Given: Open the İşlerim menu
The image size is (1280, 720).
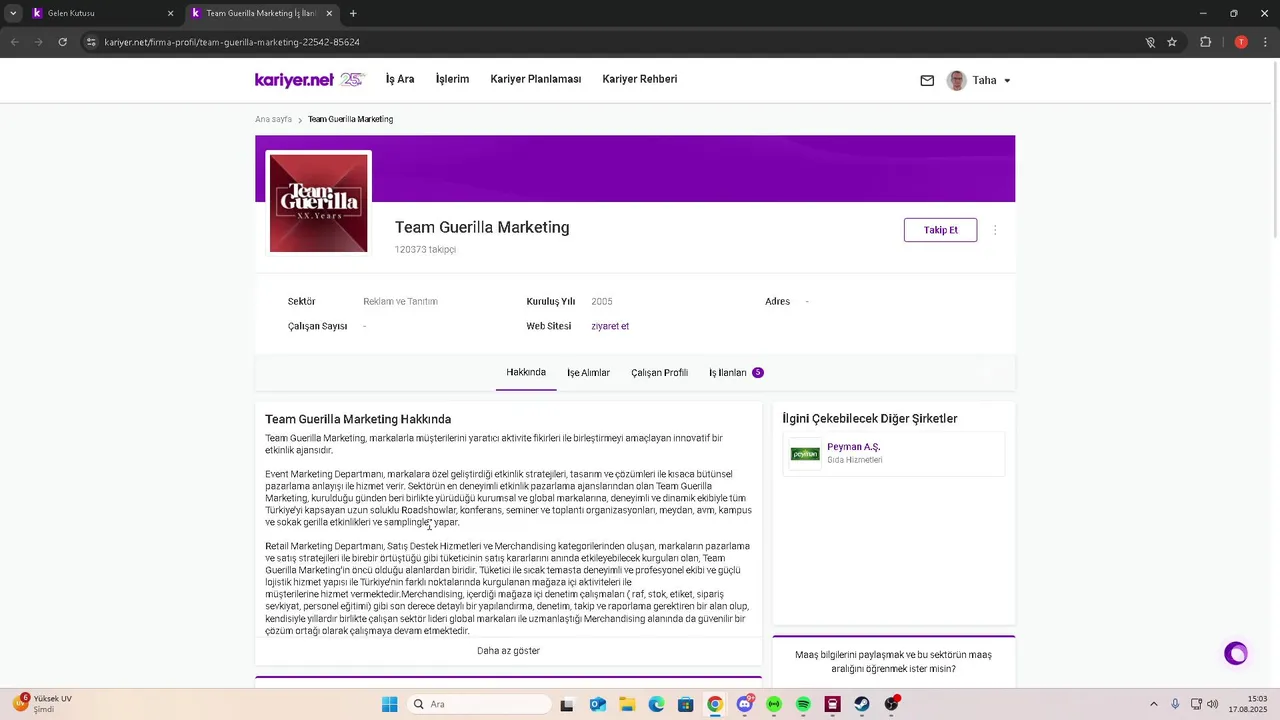Looking at the screenshot, I should click(452, 79).
